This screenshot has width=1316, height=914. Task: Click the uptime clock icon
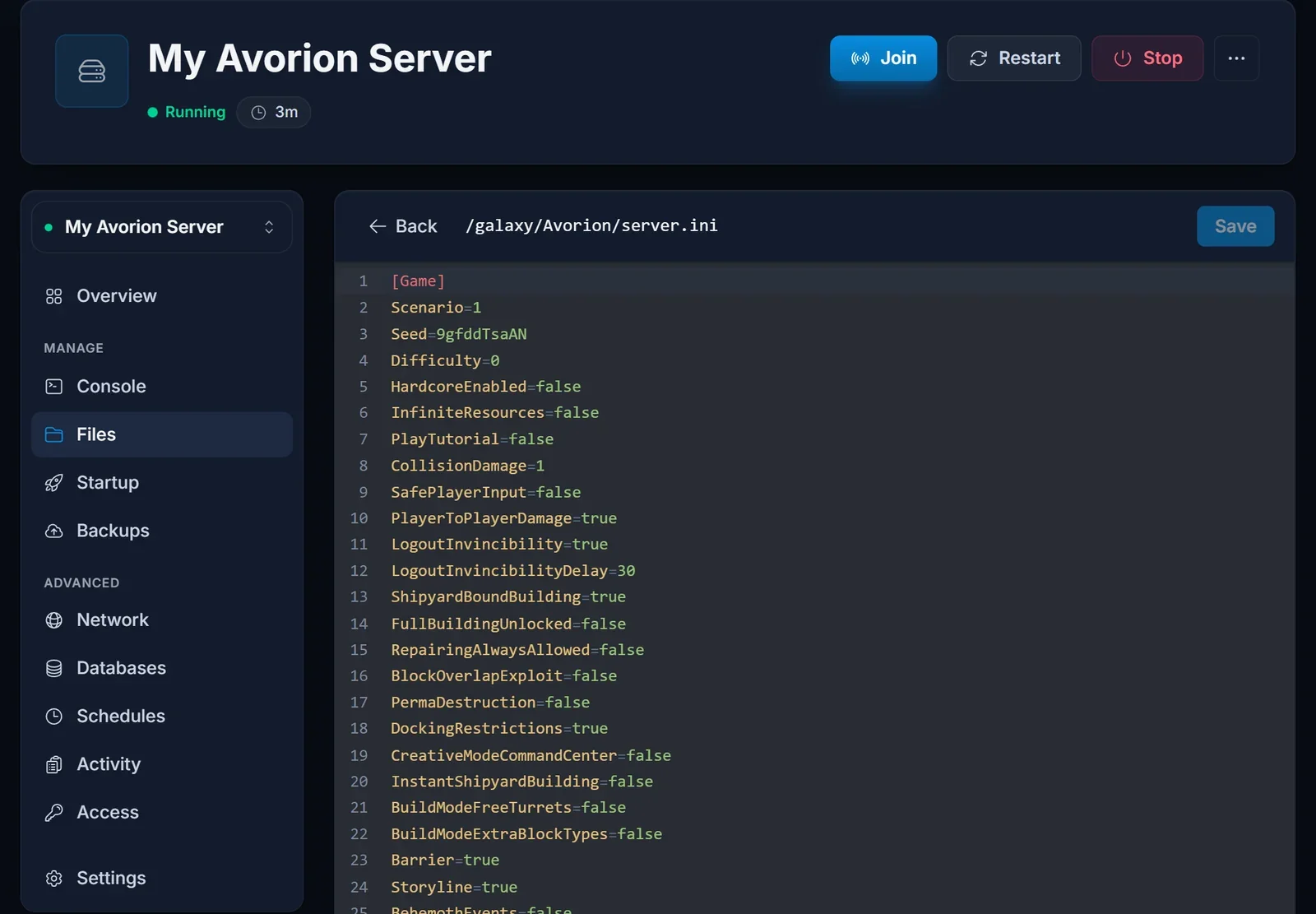click(258, 113)
